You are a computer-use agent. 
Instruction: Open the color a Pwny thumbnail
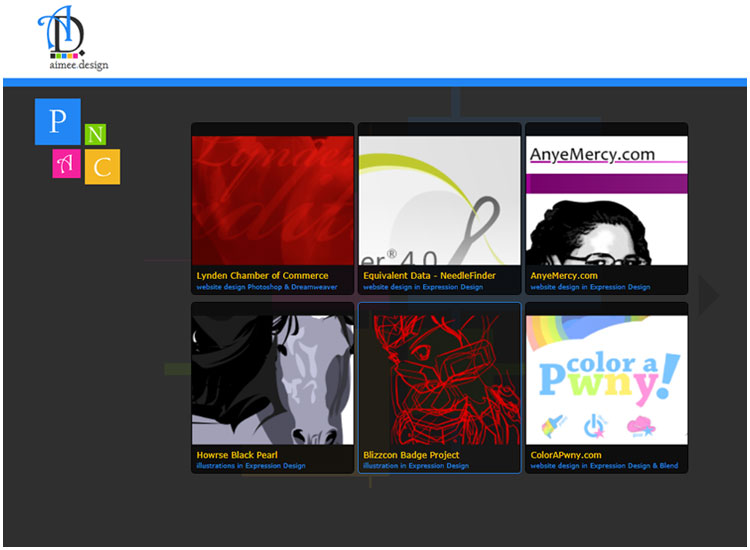[x=607, y=380]
